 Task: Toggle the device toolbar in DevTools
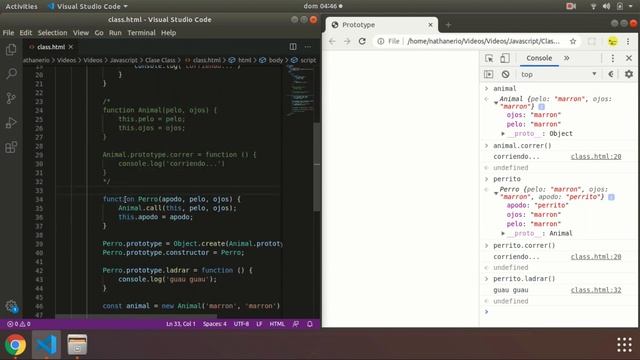point(505,58)
